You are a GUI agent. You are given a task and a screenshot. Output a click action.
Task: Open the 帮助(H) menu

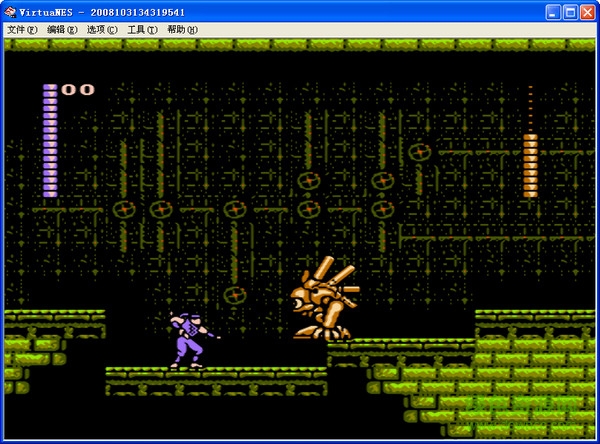coord(182,29)
